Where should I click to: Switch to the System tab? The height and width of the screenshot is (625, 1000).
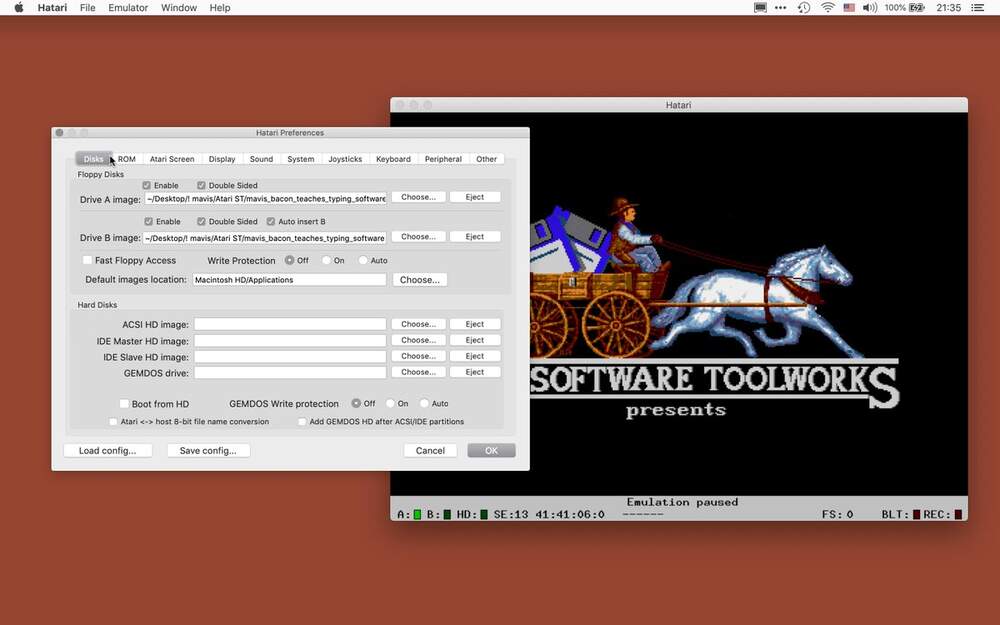(301, 159)
